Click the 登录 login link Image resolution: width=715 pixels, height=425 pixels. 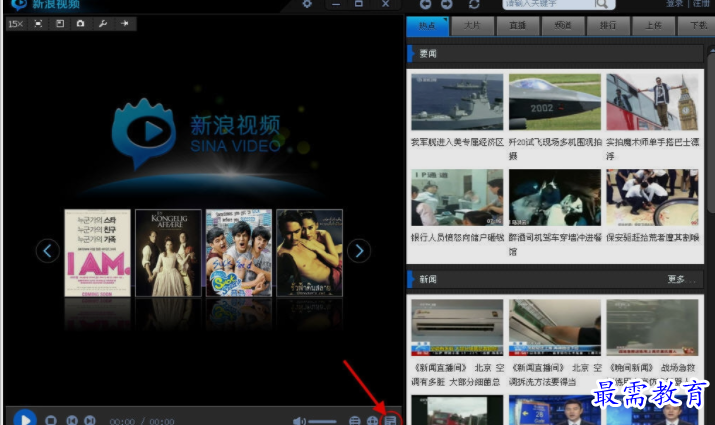click(x=674, y=4)
